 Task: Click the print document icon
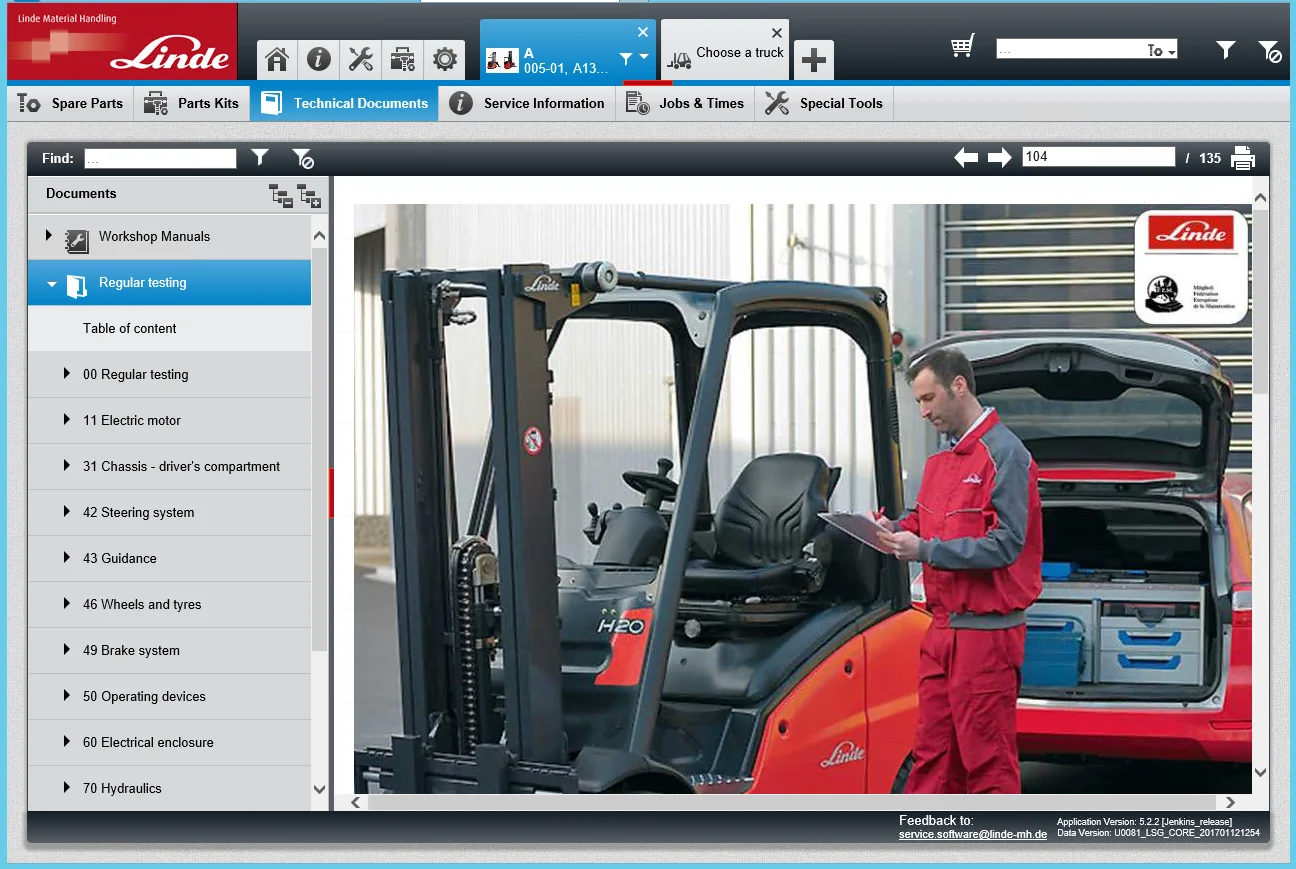[1242, 158]
